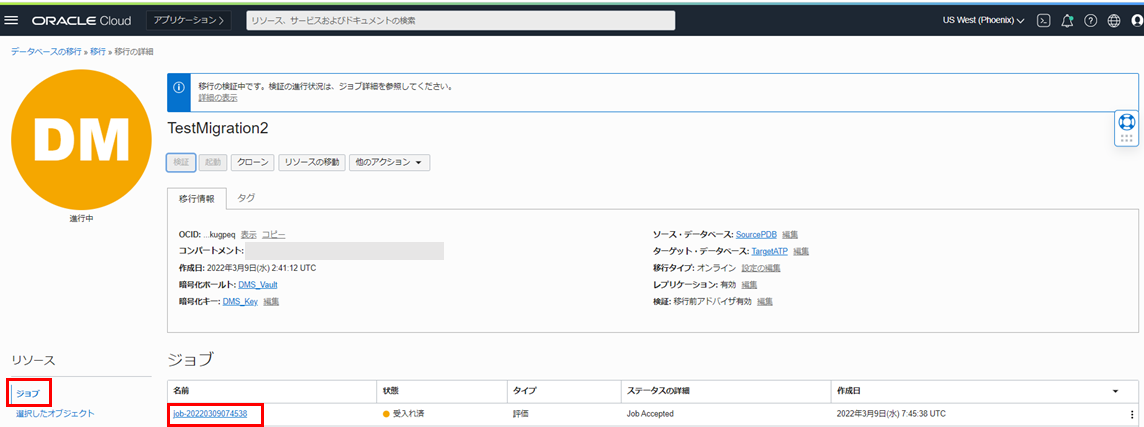Click the リソースの移動 button
This screenshot has width=1144, height=427.
pos(311,162)
